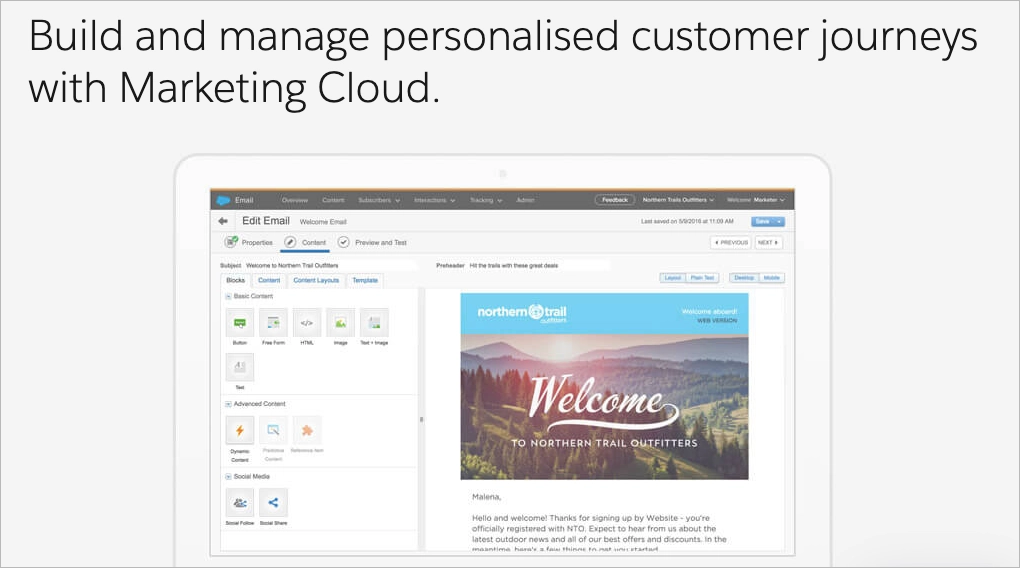This screenshot has height=568, width=1020.
Task: Select the Image block icon
Action: [x=340, y=323]
